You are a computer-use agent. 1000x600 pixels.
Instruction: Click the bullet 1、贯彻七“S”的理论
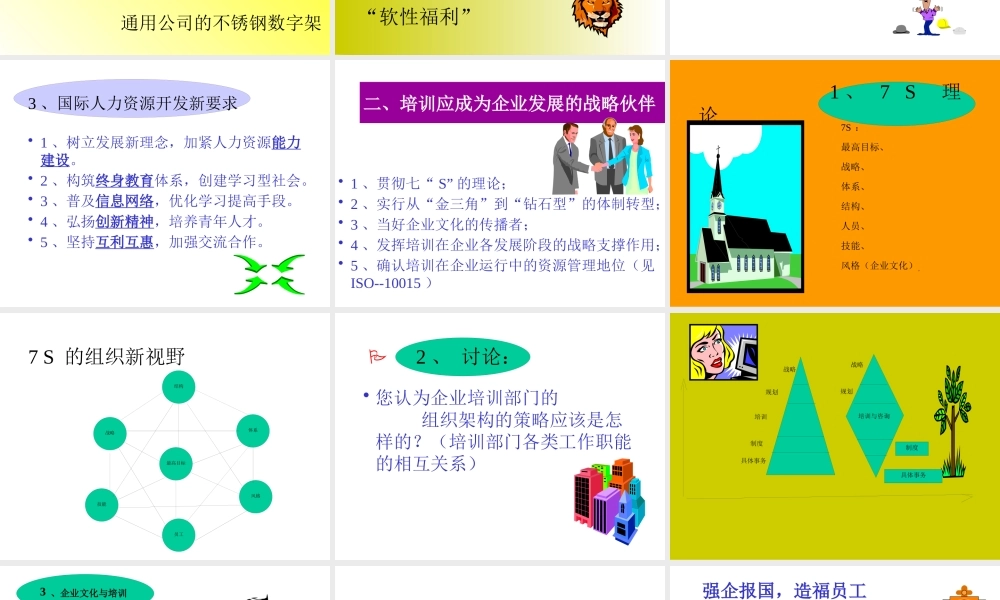(429, 184)
